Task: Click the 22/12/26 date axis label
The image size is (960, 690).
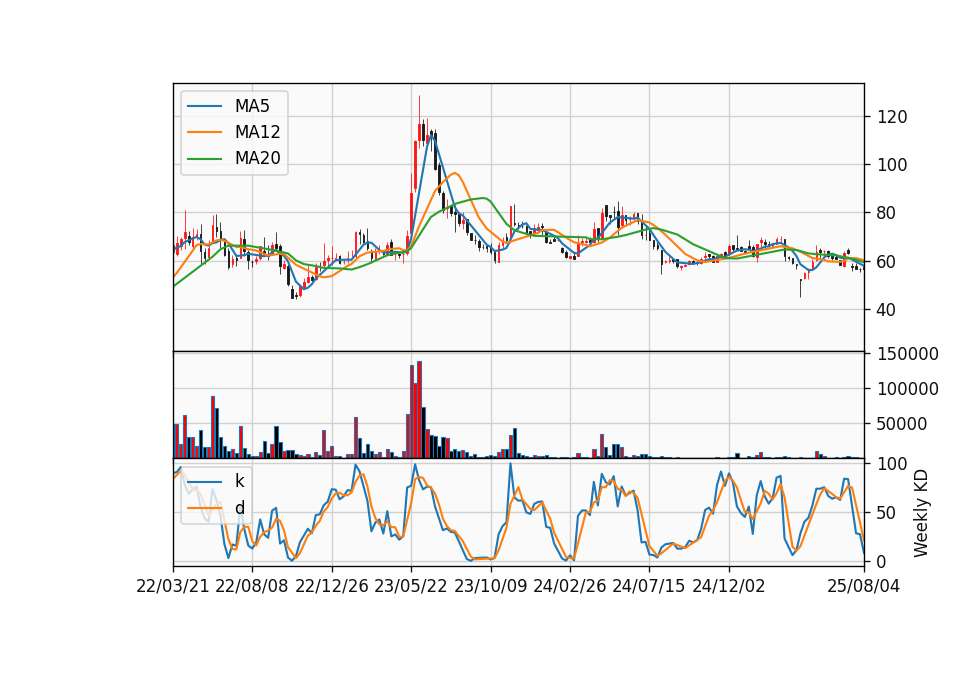Action: [332, 586]
